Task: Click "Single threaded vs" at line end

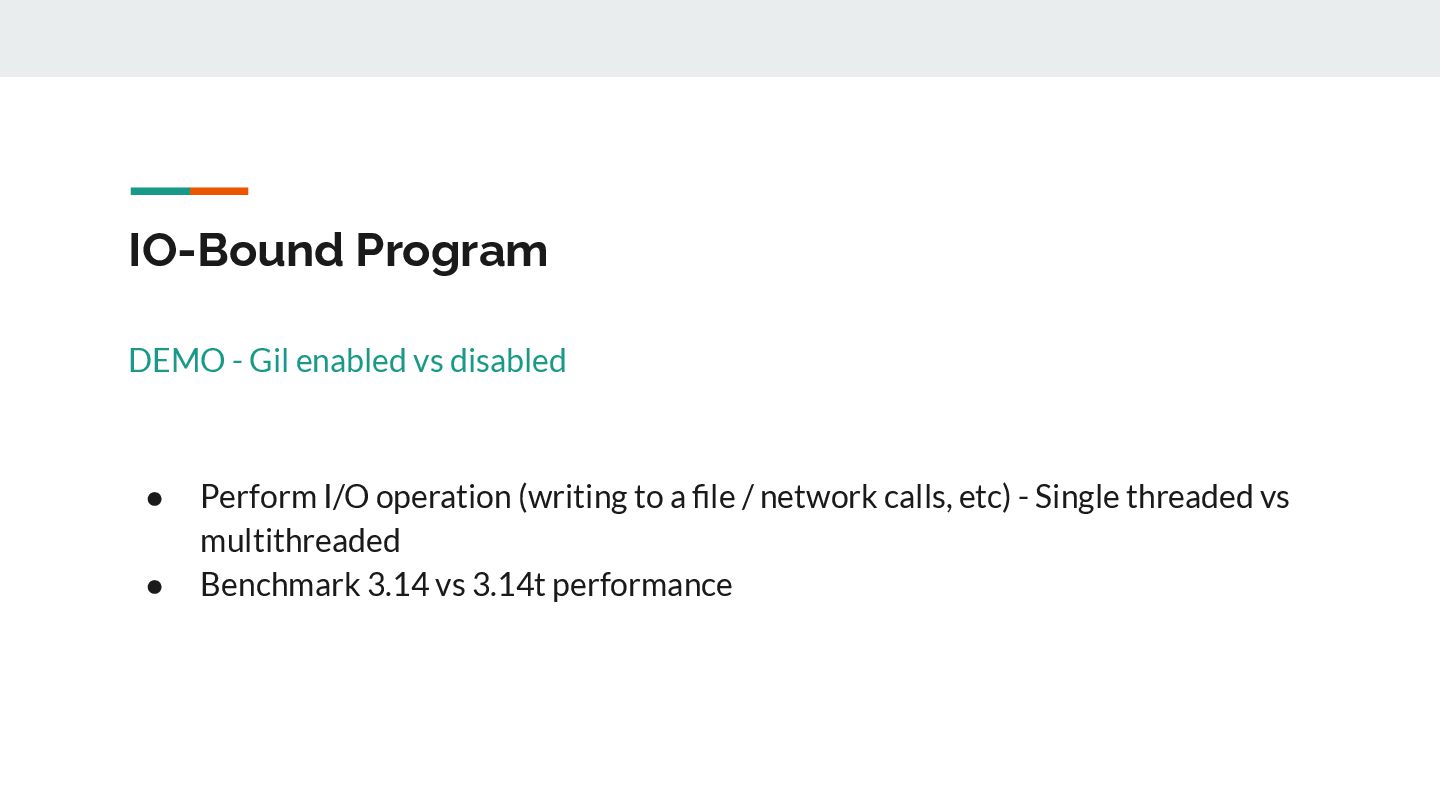Action: [1162, 496]
